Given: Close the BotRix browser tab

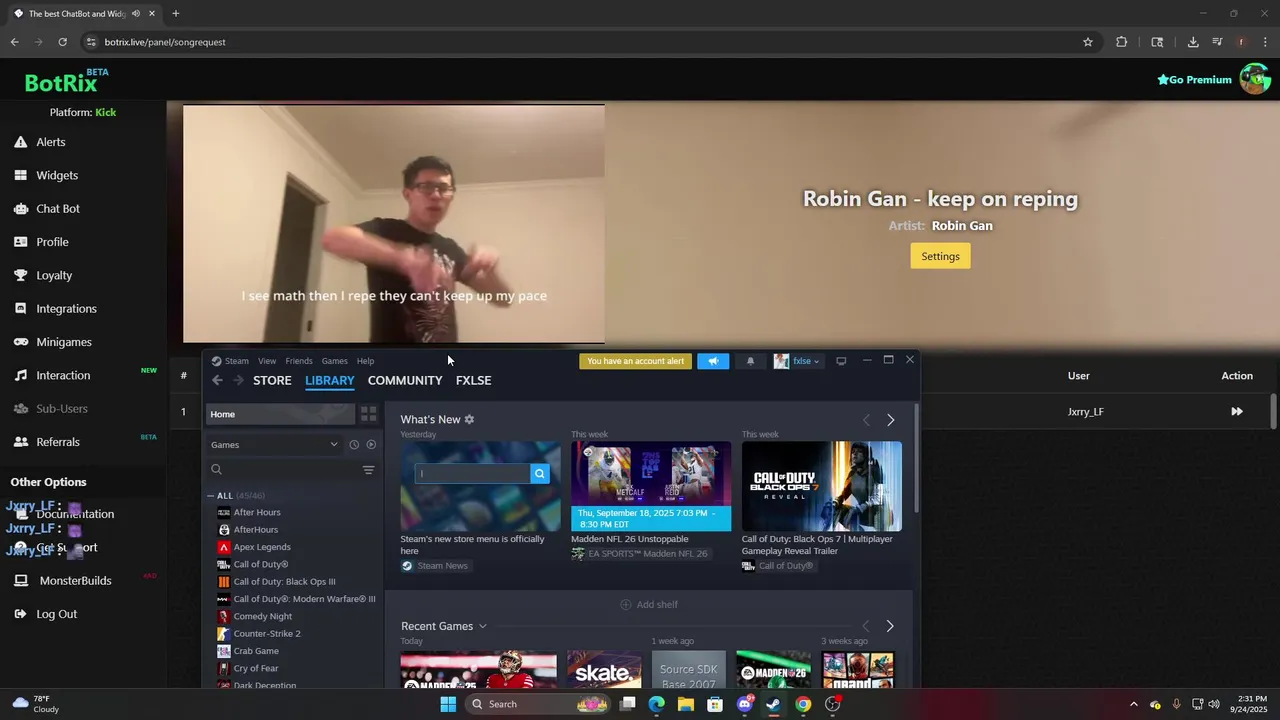Looking at the screenshot, I should (x=152, y=14).
